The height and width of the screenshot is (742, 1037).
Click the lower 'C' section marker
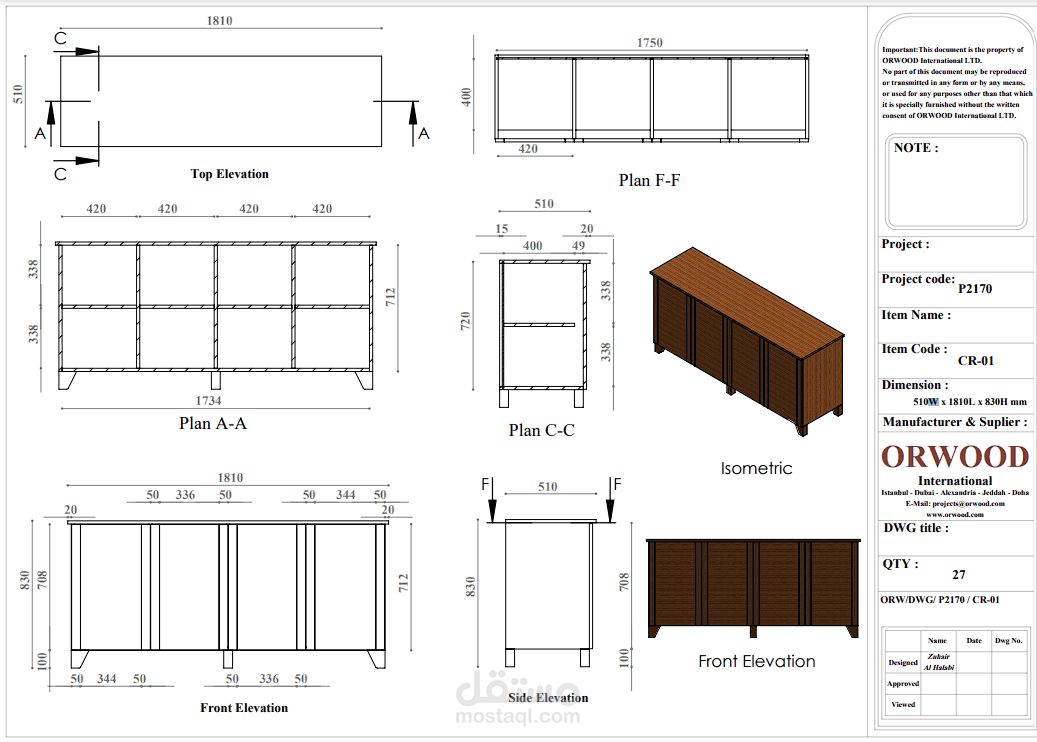click(60, 174)
